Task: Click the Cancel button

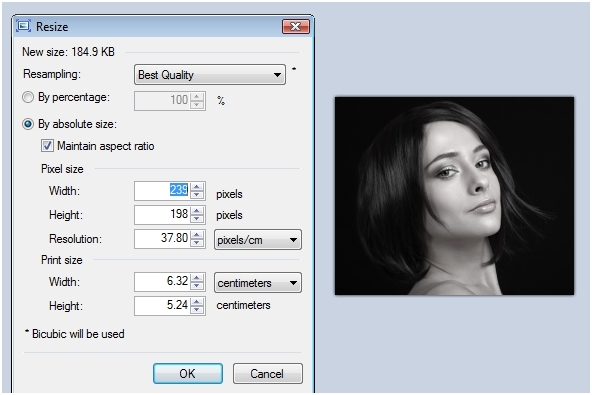Action: pos(267,373)
